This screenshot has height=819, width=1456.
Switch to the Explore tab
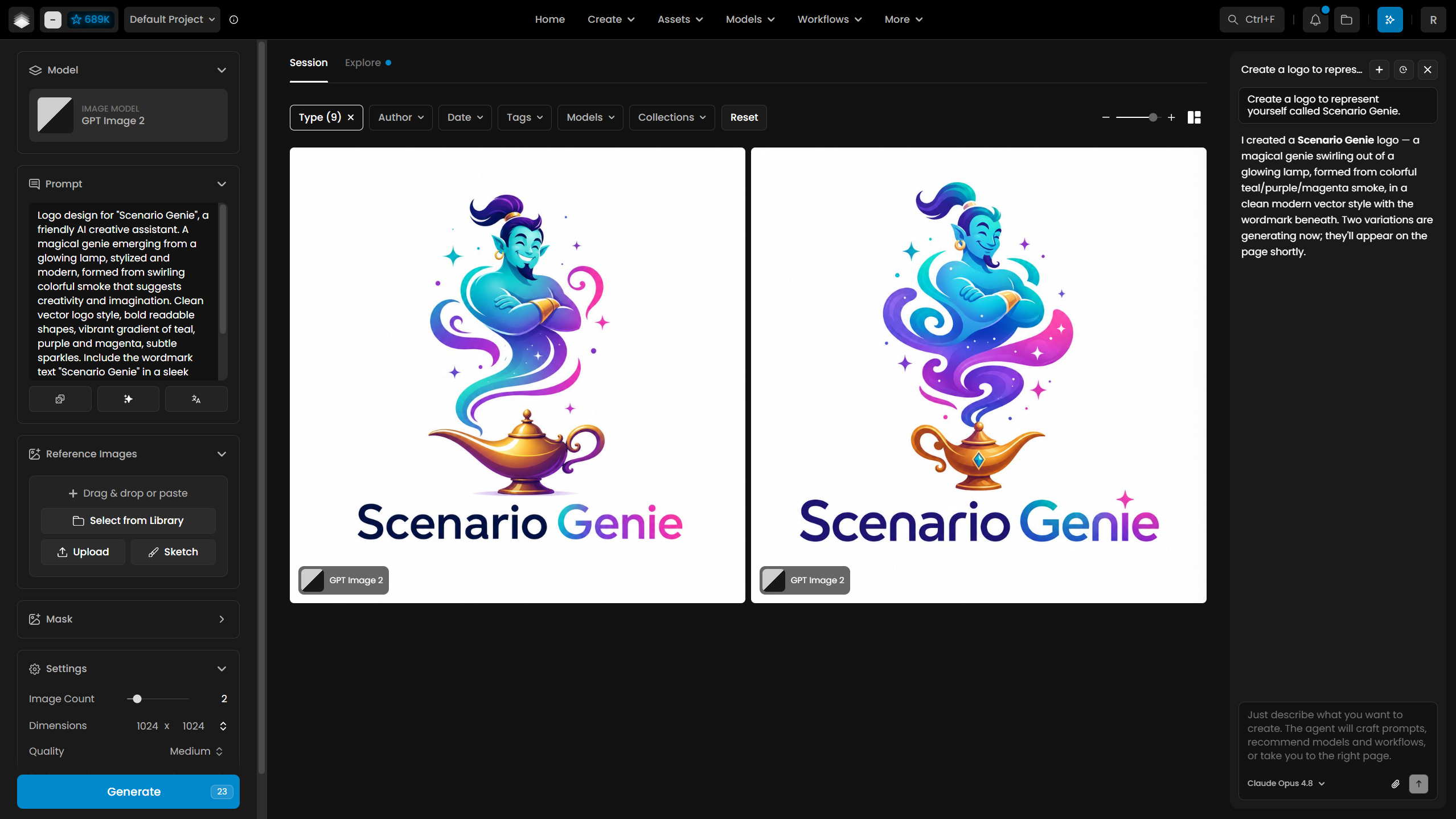[x=368, y=63]
